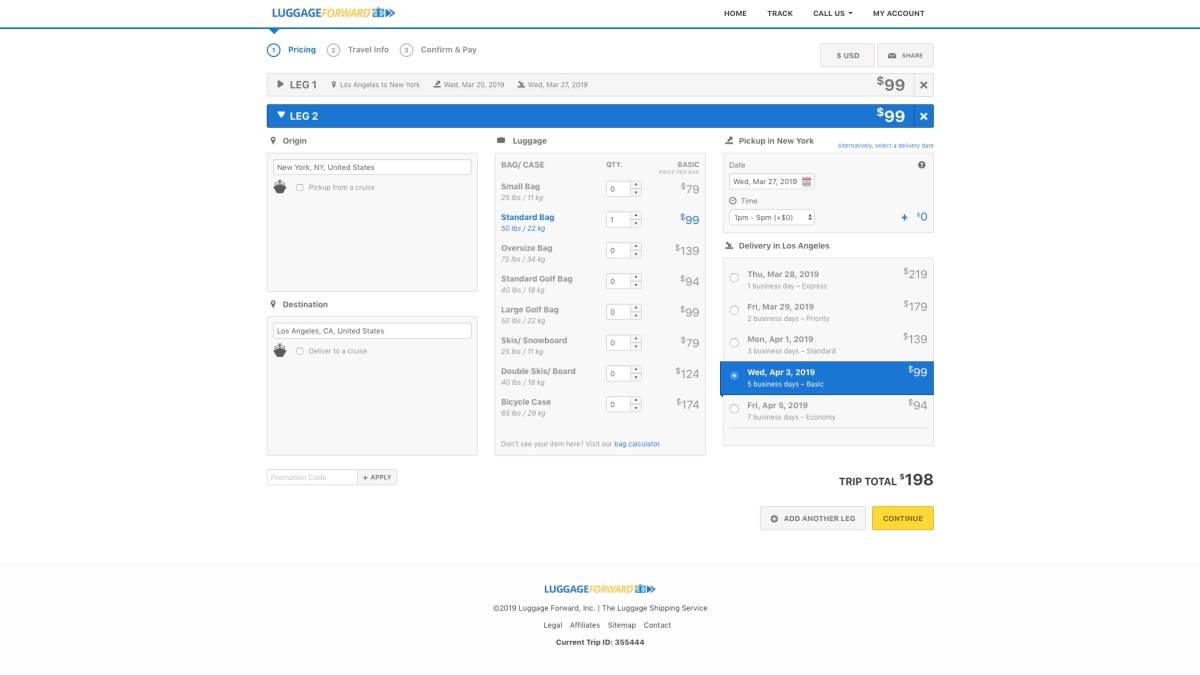Select the Travel Info step tab
This screenshot has height=675, width=1200.
(x=358, y=50)
